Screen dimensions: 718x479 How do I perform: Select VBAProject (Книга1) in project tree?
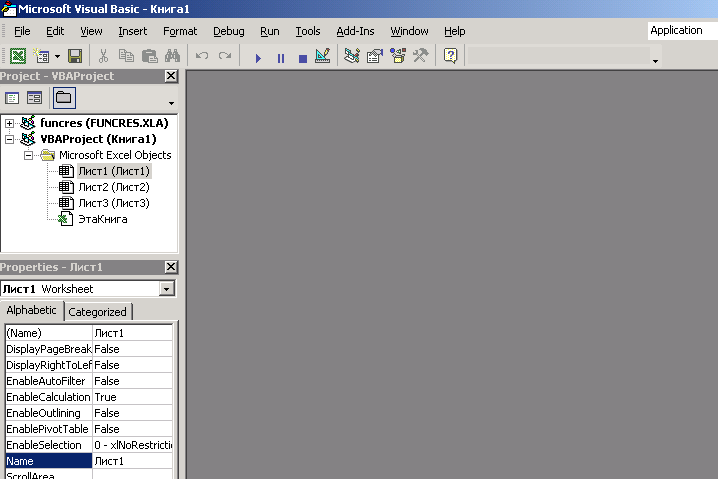click(98, 139)
